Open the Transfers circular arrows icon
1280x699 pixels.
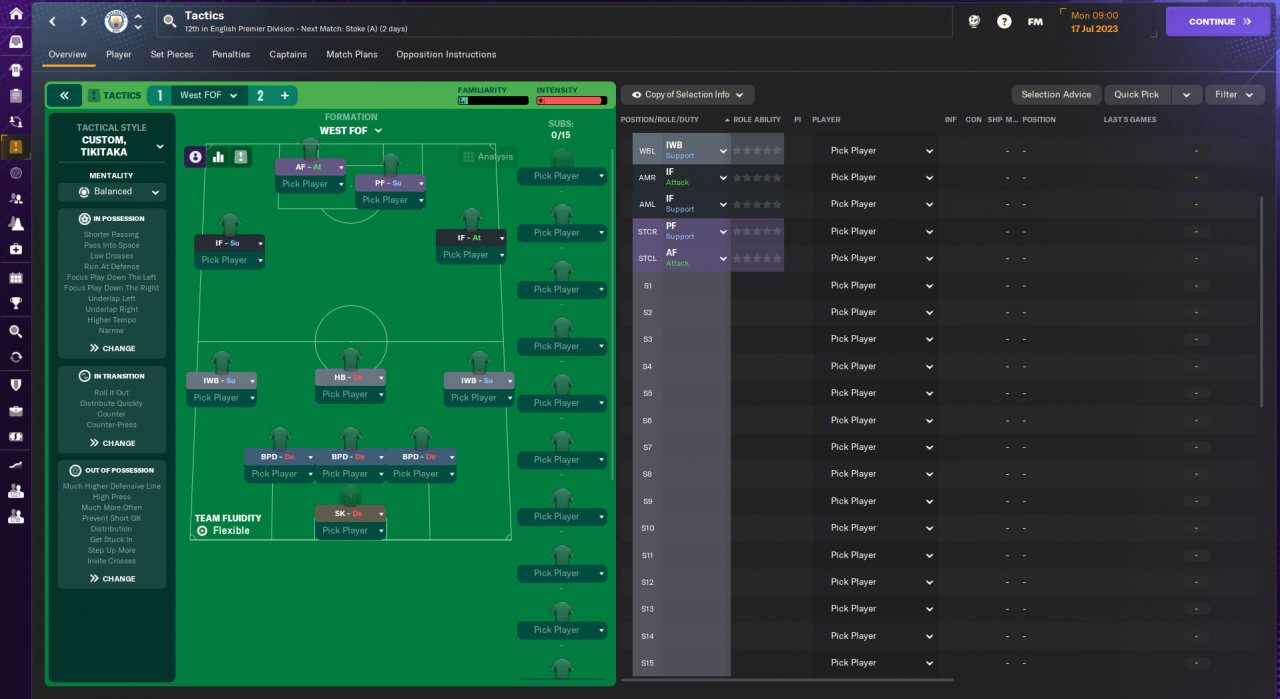pyautogui.click(x=15, y=357)
